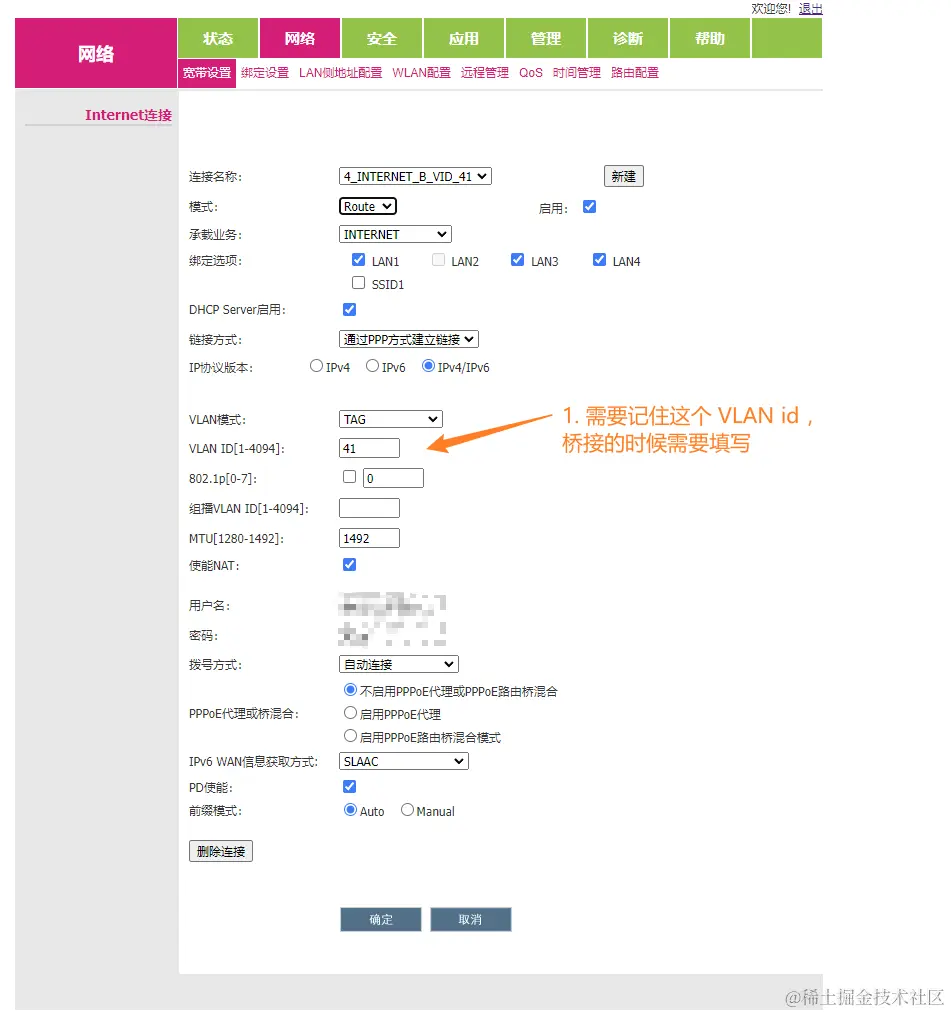
Task: Click the 密码 field
Action: coord(392,635)
